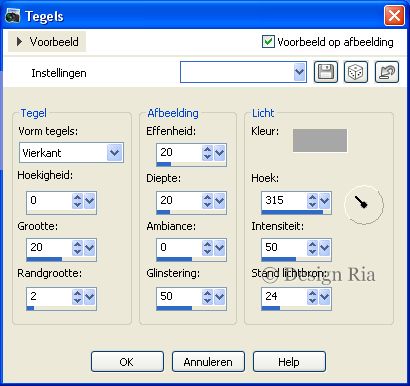Open Hoek slider popup arrow

325,201
